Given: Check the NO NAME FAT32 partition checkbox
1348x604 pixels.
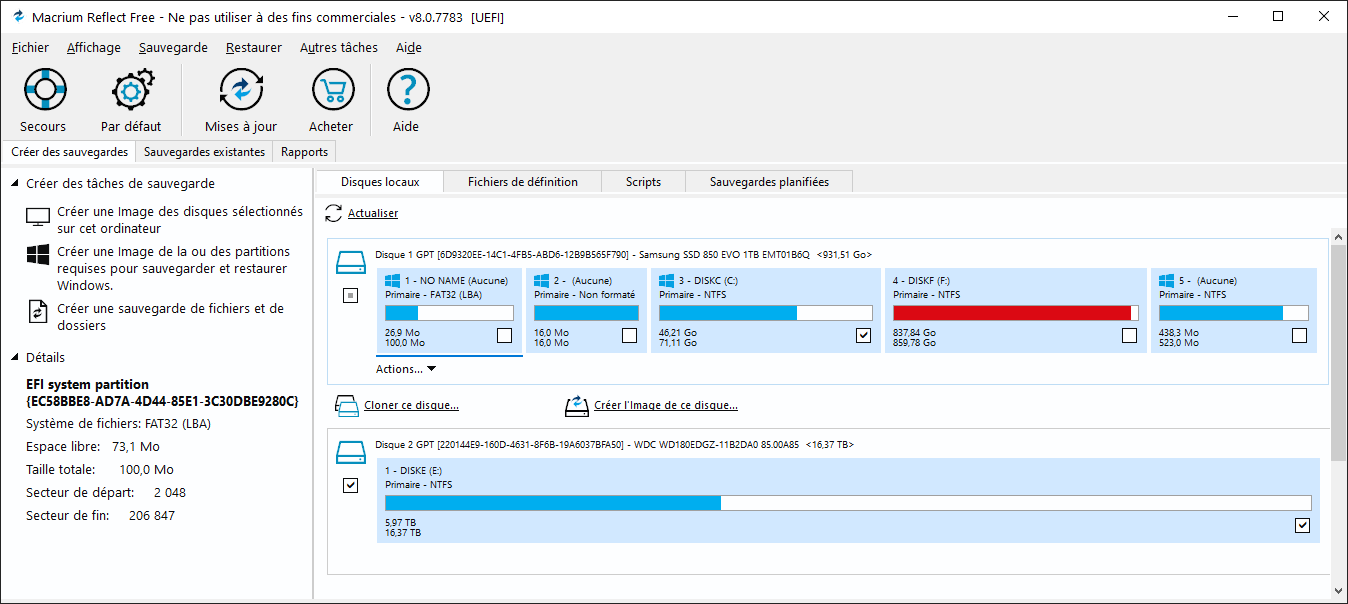Looking at the screenshot, I should [505, 336].
